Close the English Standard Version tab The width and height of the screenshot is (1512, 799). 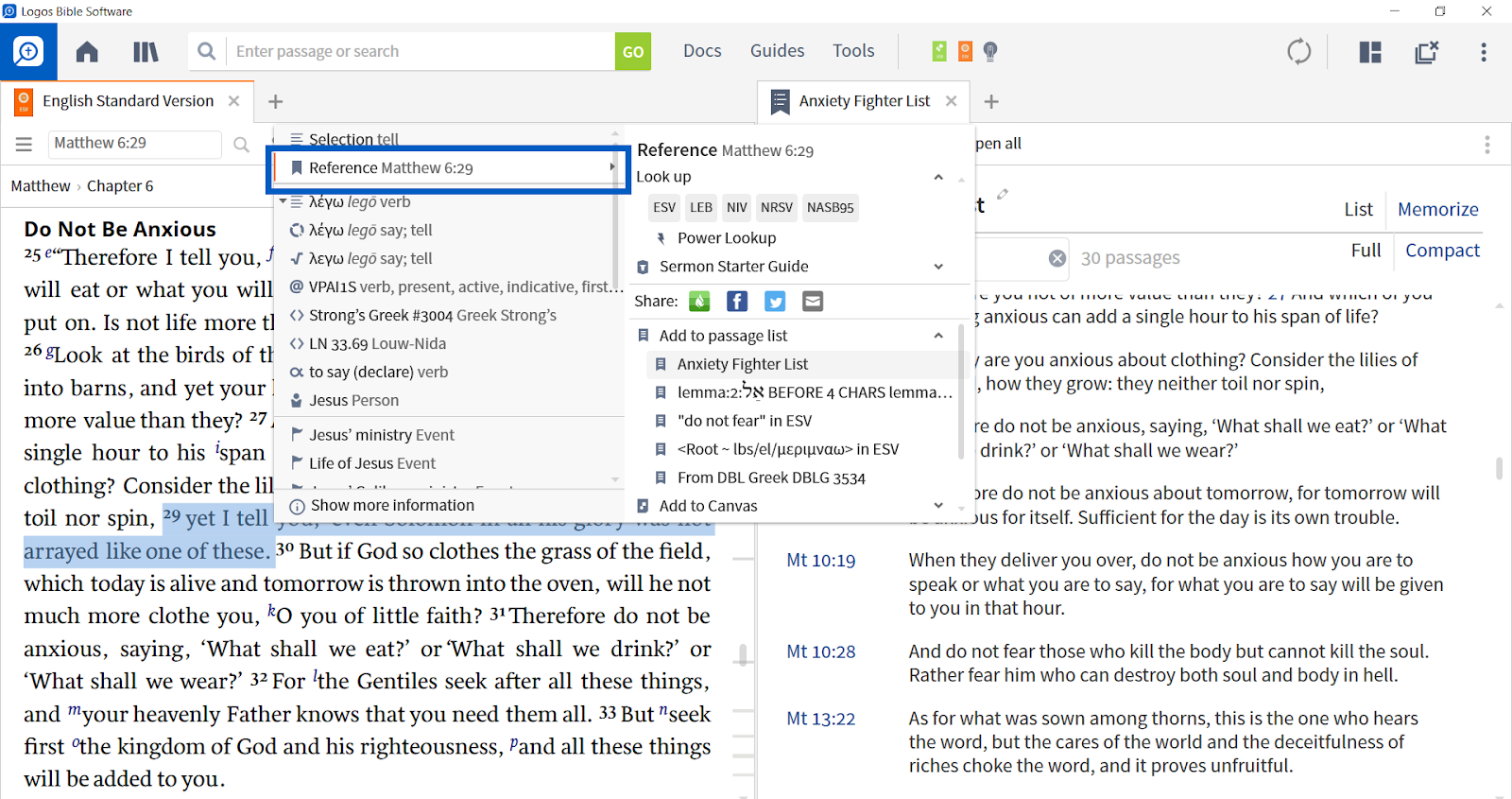point(233,100)
